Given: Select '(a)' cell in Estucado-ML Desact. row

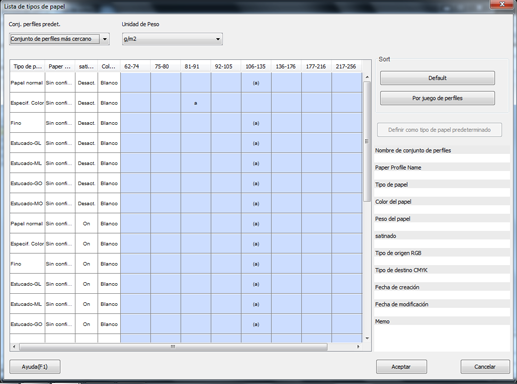Looking at the screenshot, I should (256, 163).
